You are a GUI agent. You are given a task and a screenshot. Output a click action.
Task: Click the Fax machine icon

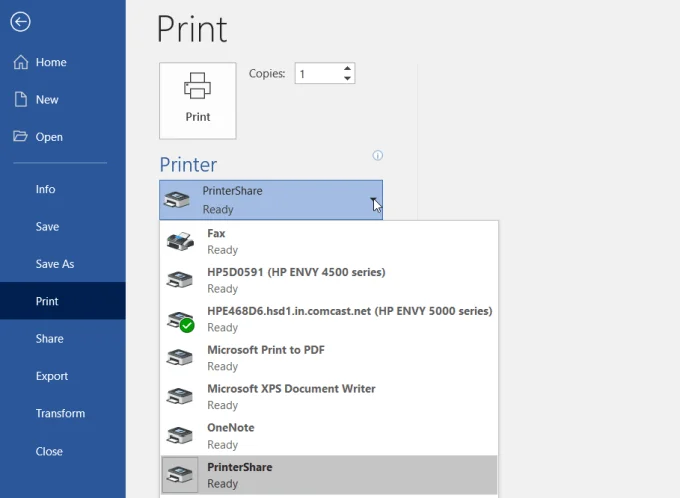(180, 241)
